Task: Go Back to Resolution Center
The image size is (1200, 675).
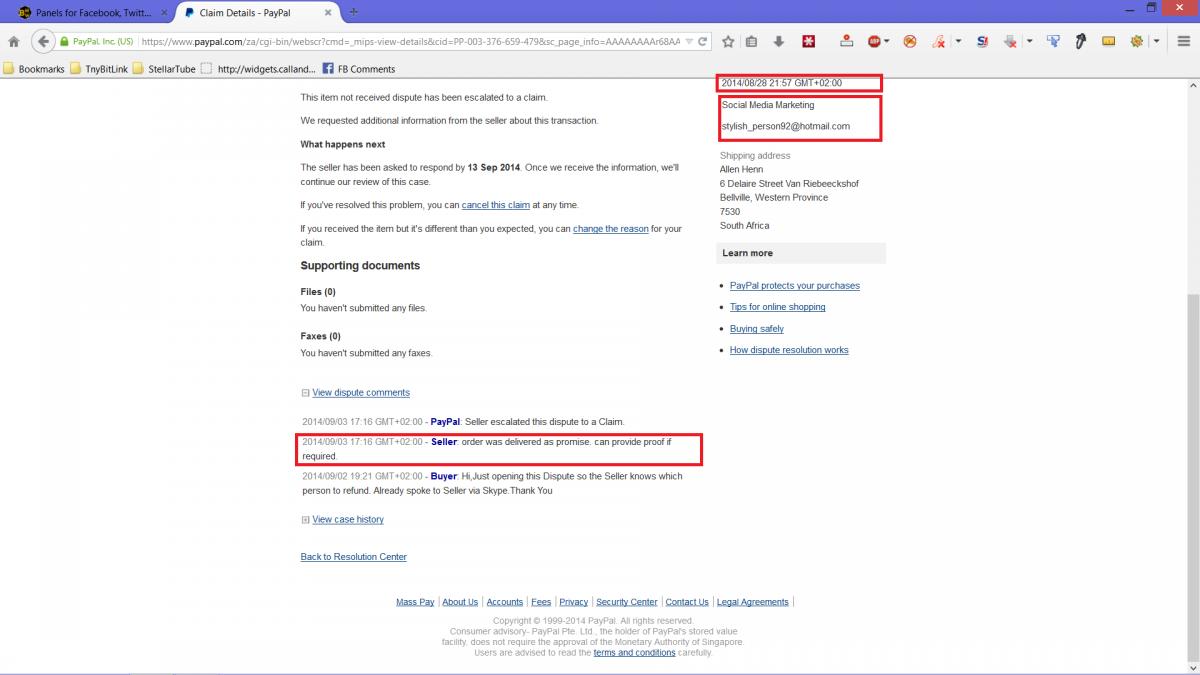Action: 354,557
